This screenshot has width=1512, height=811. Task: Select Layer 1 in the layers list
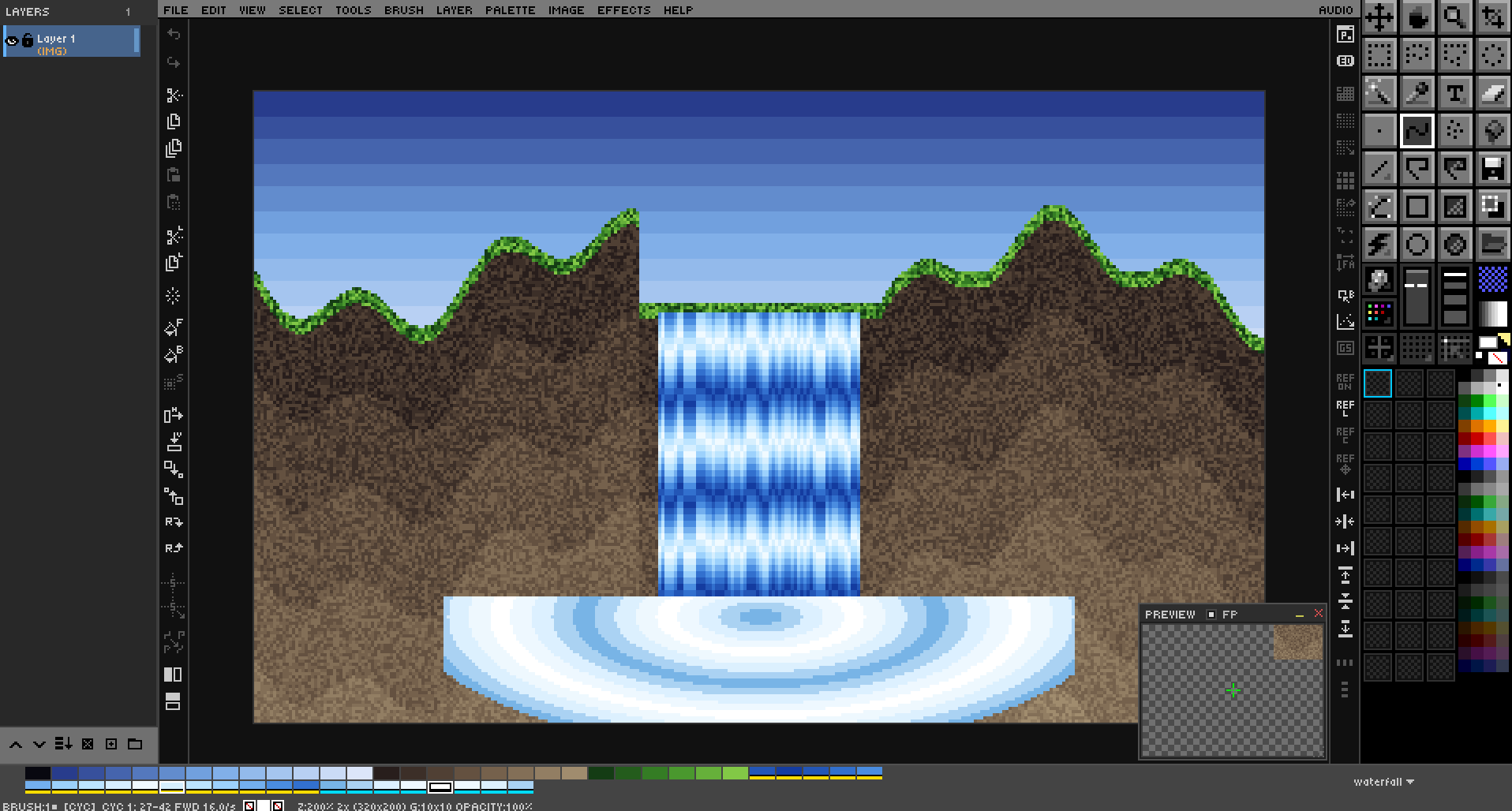(x=71, y=41)
